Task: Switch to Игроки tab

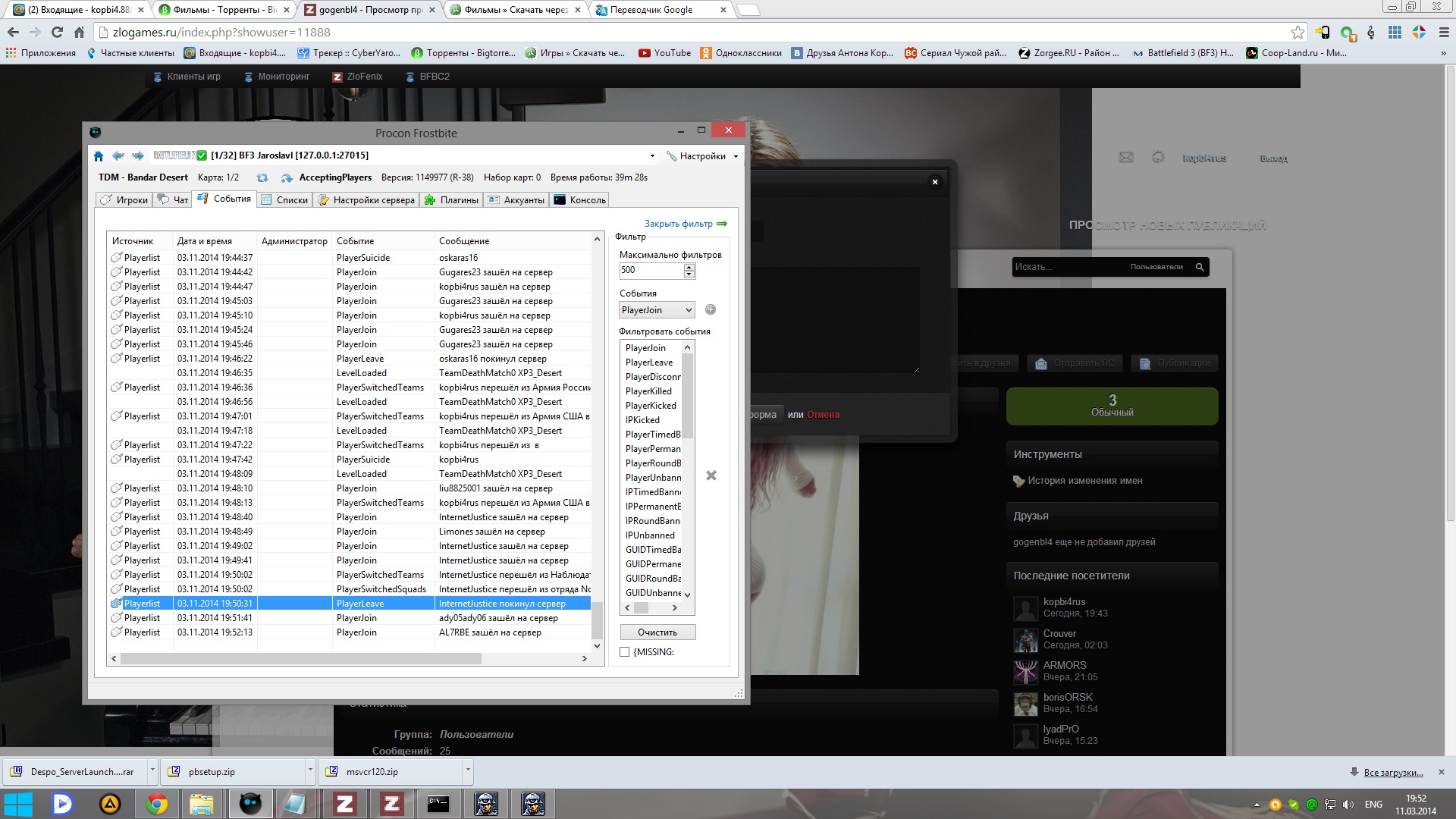Action: 124,200
